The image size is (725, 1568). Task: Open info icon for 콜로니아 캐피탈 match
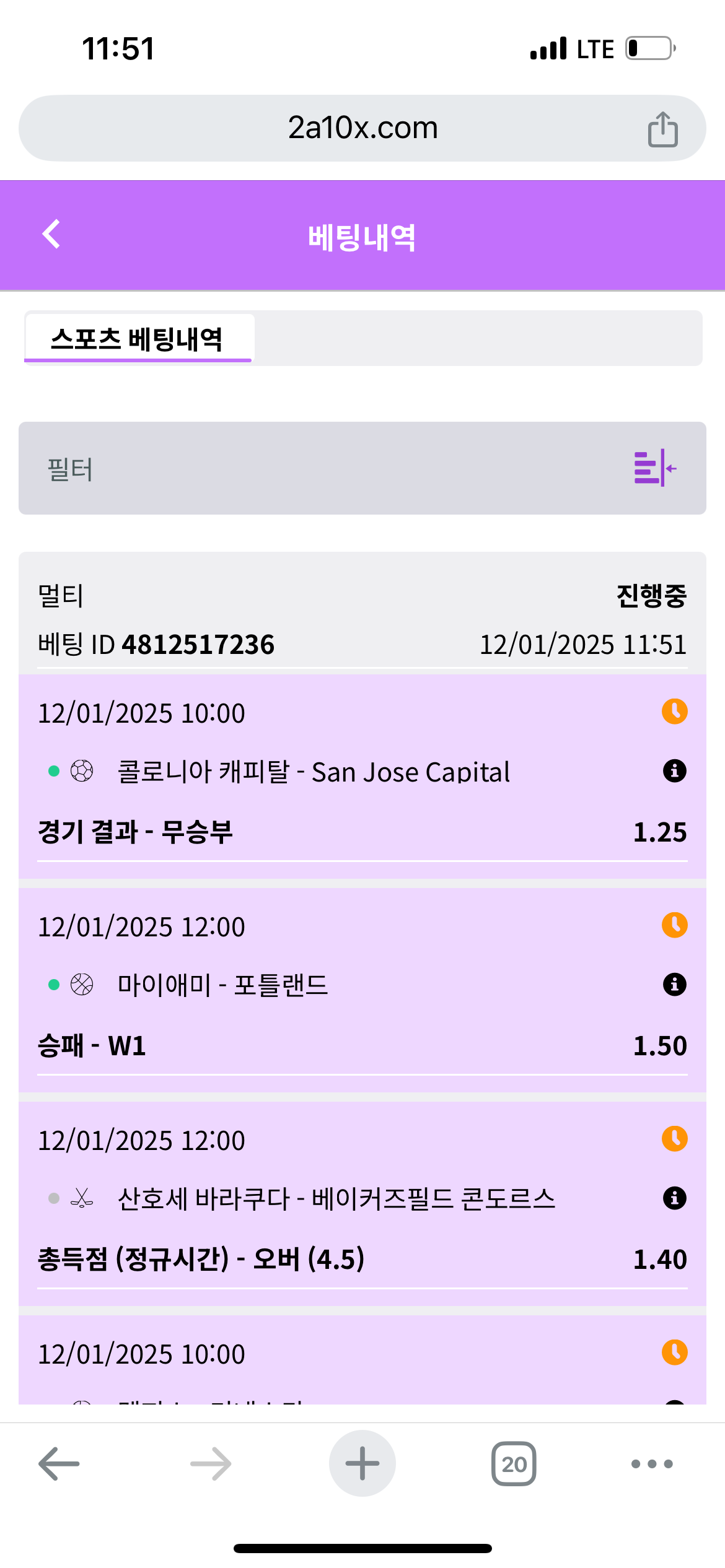[x=674, y=771]
